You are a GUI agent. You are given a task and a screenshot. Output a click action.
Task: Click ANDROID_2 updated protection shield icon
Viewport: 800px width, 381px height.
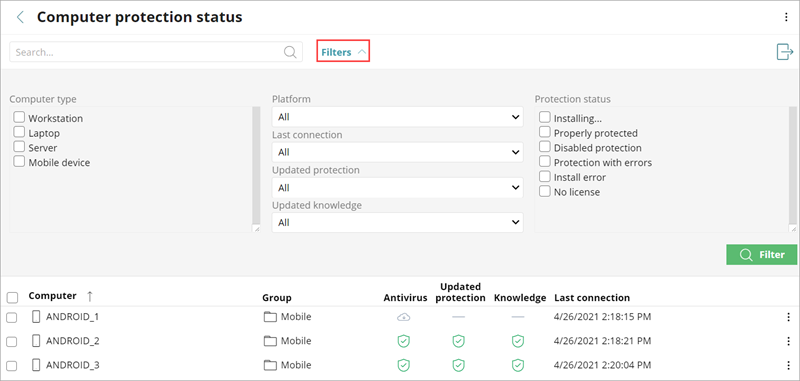pyautogui.click(x=458, y=341)
